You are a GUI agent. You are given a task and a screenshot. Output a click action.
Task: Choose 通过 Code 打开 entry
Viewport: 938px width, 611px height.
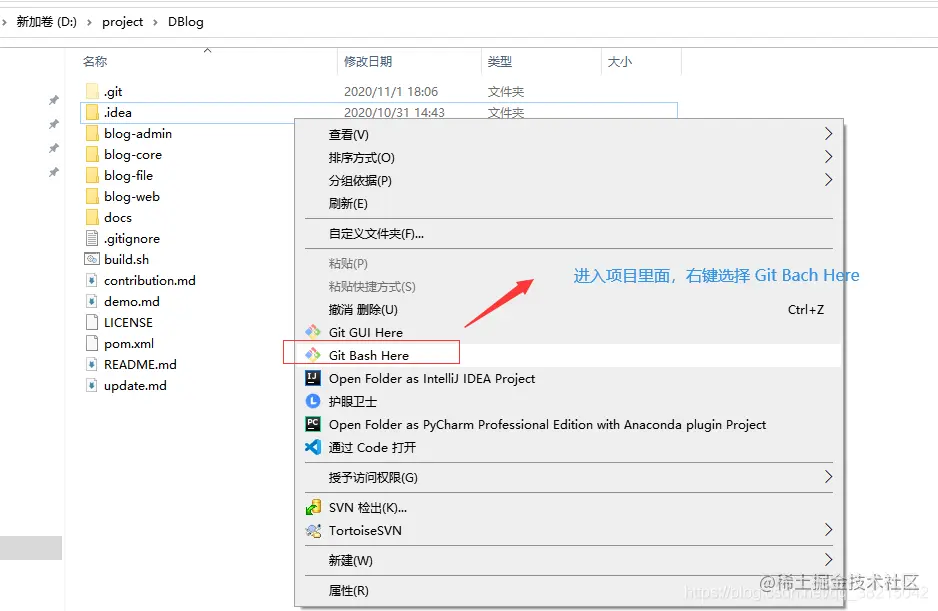(x=569, y=447)
